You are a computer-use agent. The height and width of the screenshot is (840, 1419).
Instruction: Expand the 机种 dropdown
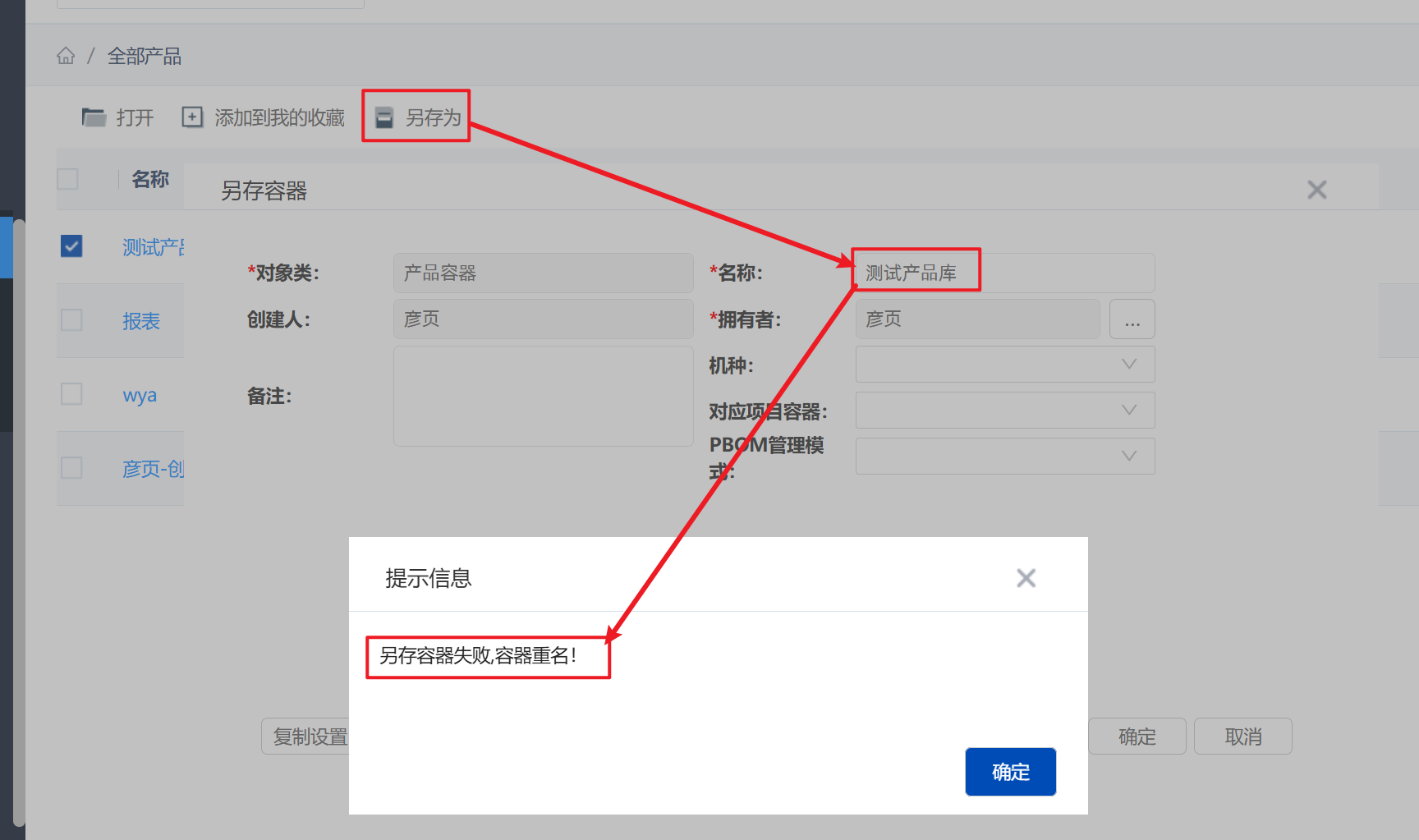click(1005, 364)
